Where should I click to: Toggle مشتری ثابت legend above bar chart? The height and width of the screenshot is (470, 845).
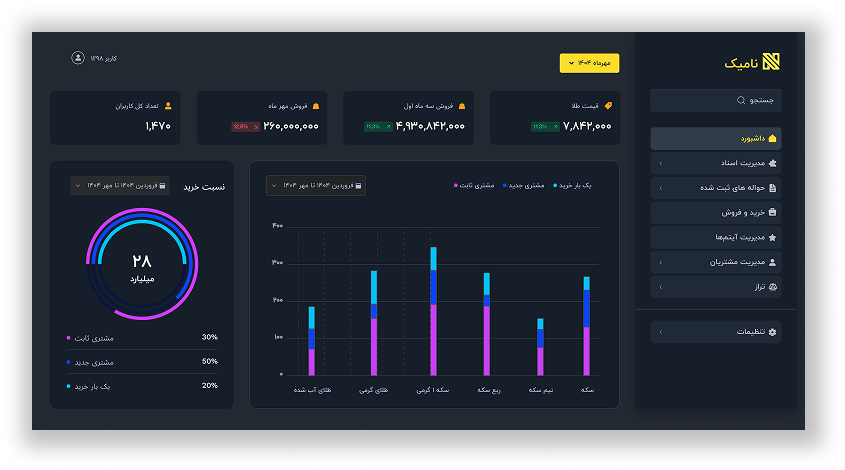pos(475,185)
